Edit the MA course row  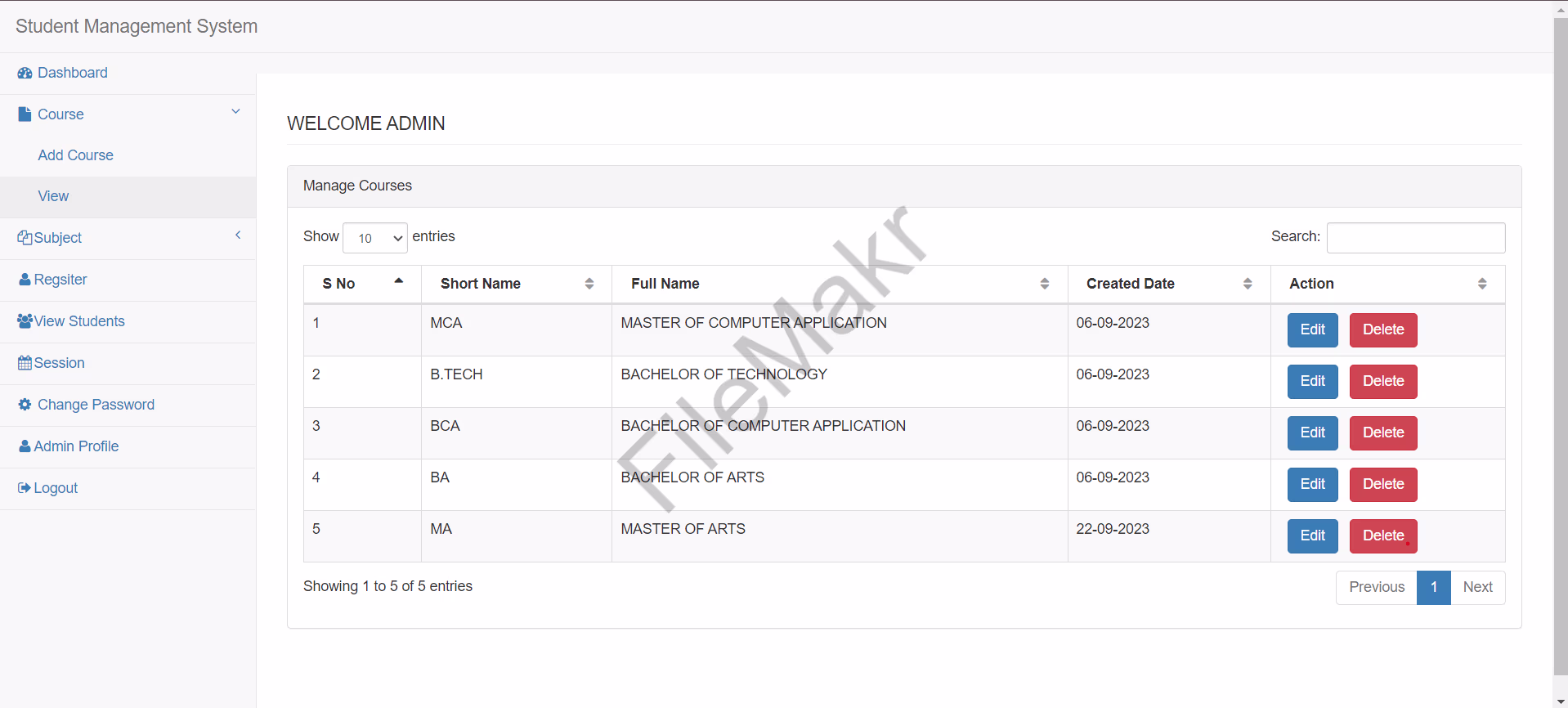click(1312, 536)
